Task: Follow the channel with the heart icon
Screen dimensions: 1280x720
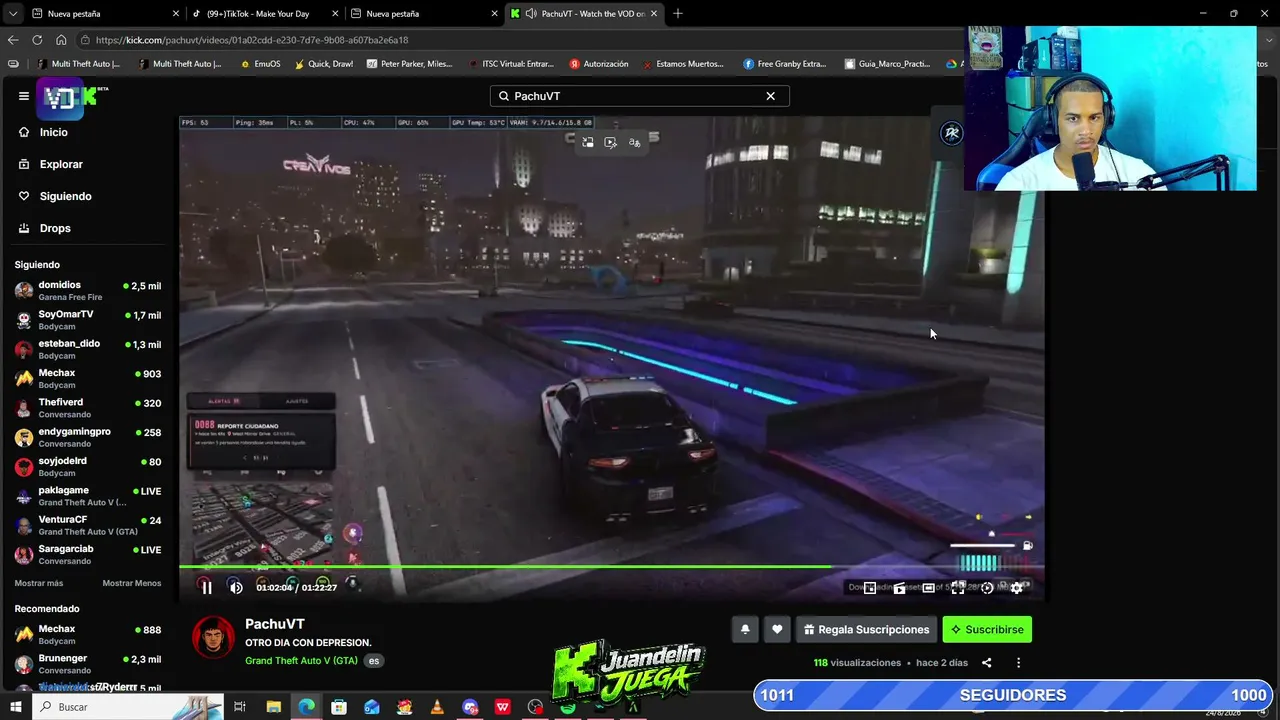Action: pos(777,629)
